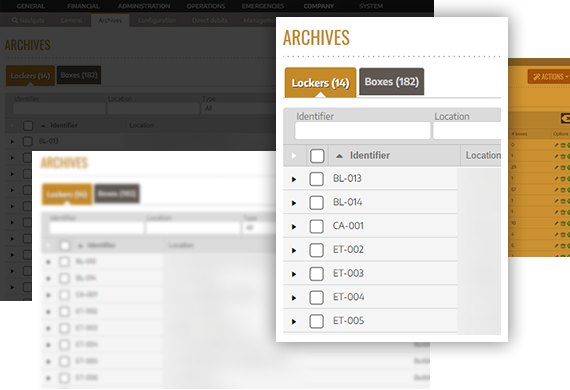Click the wand icon on the orange ACTIONS button

(537, 77)
